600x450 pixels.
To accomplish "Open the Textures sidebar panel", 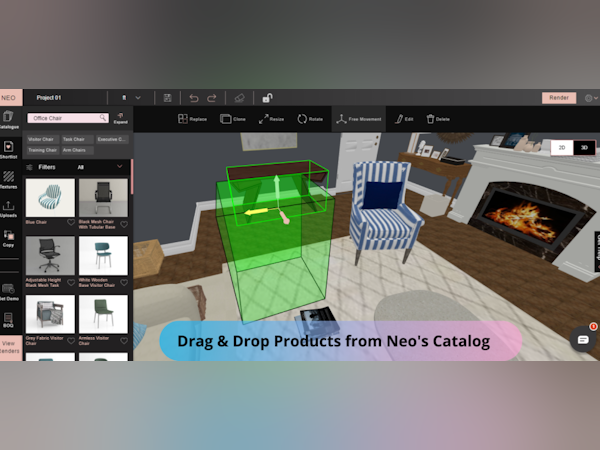I will pyautogui.click(x=8, y=179).
